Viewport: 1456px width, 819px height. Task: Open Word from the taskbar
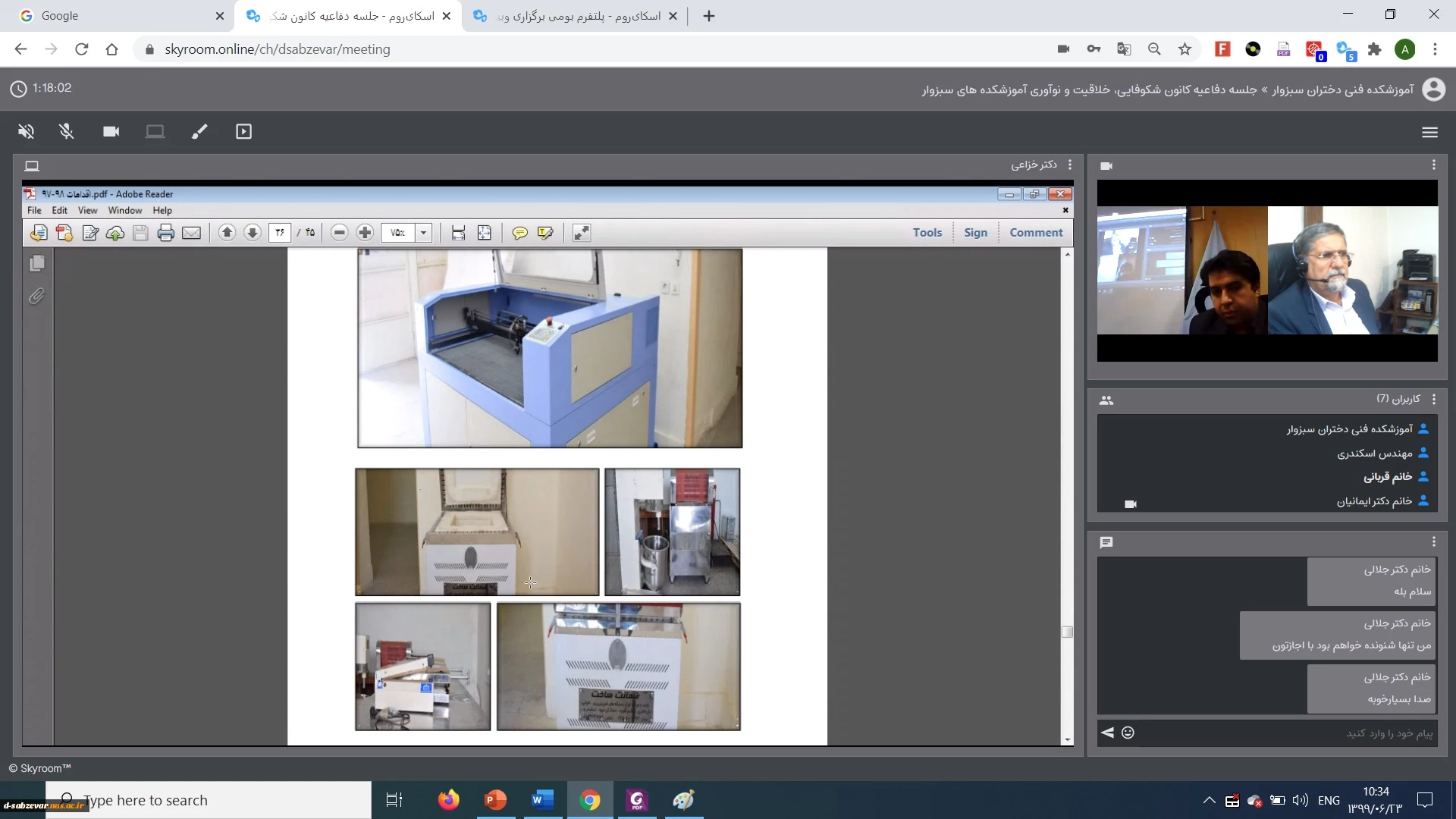(x=542, y=800)
